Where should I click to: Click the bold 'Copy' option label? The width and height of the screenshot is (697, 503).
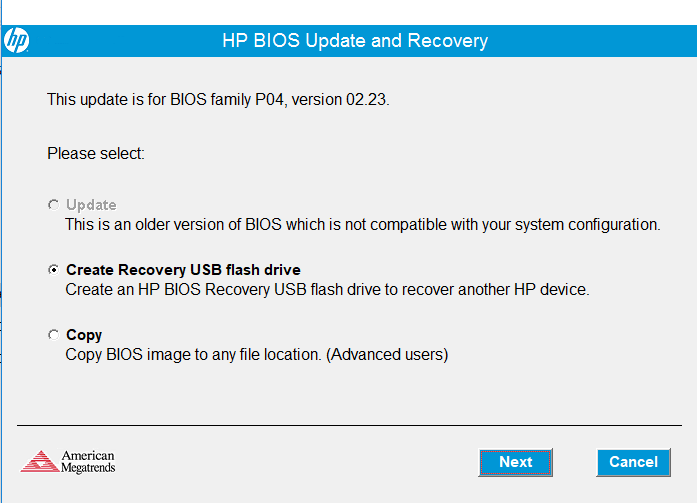(84, 335)
